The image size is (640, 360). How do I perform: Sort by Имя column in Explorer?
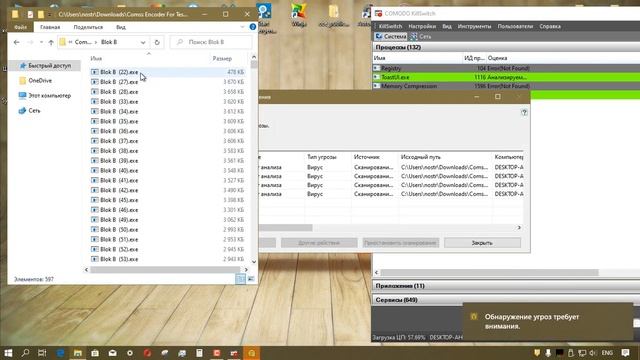click(96, 59)
